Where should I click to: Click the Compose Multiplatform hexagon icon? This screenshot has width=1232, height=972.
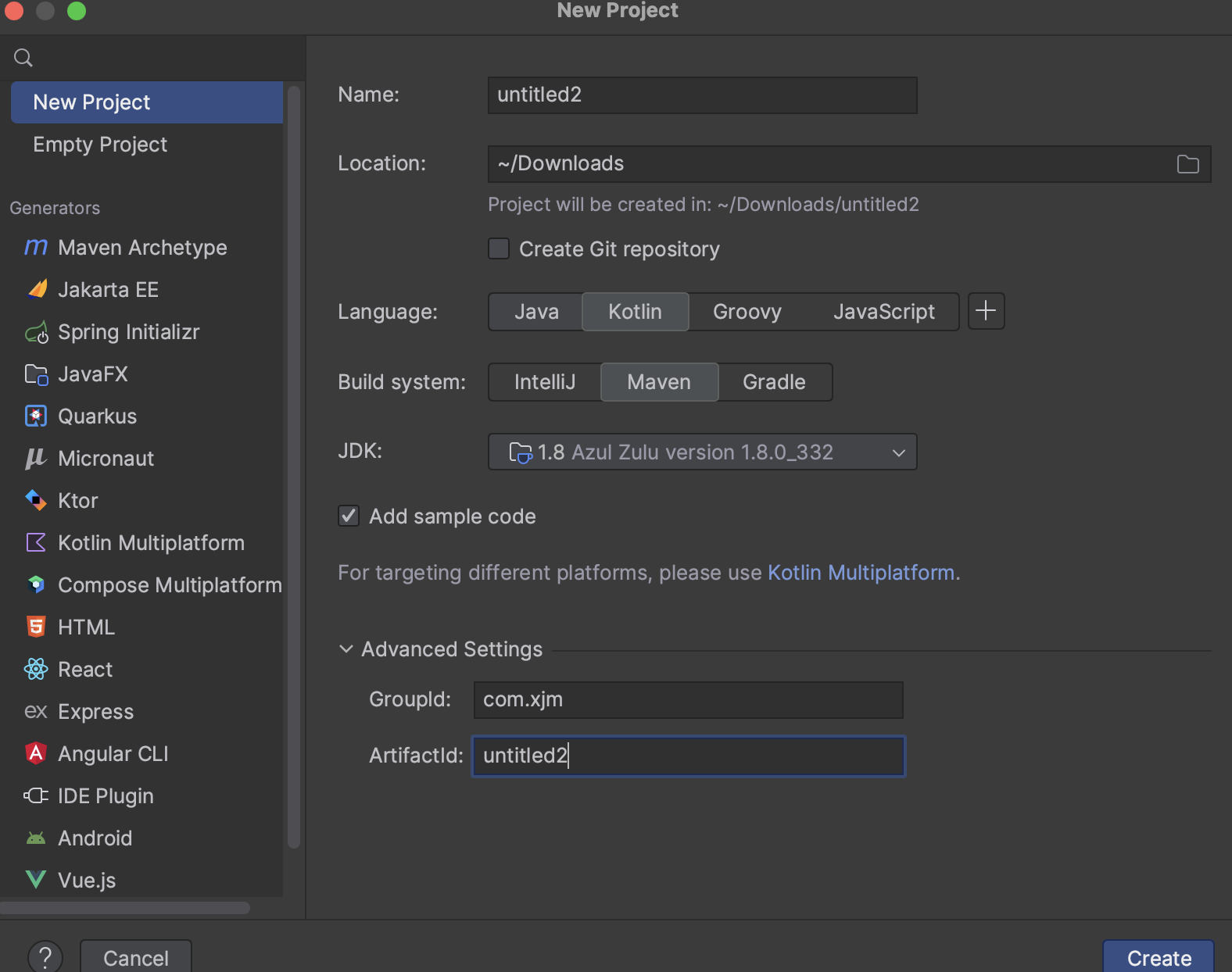point(36,584)
